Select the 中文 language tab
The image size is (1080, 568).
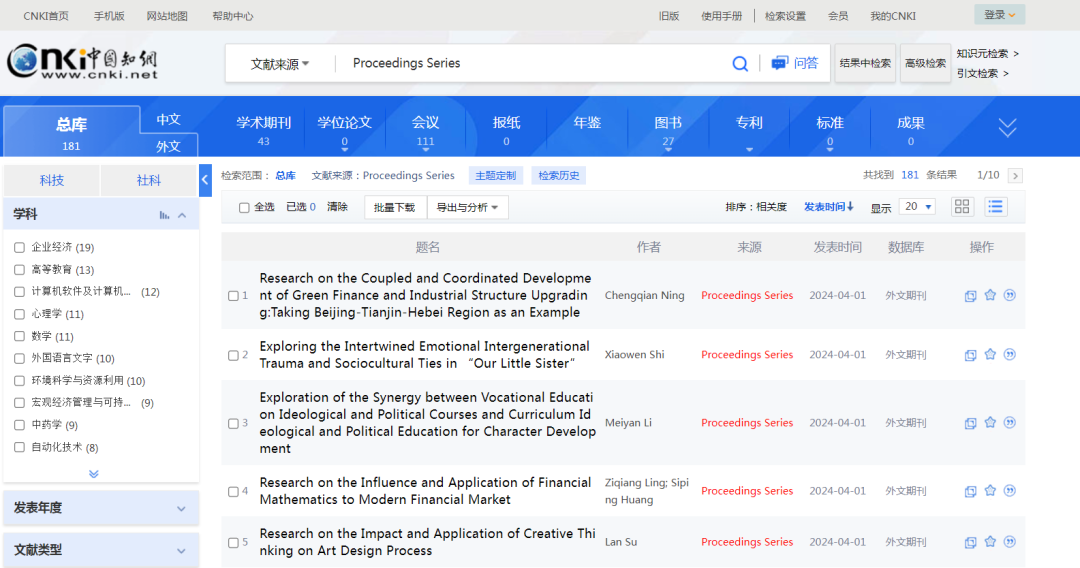point(169,119)
